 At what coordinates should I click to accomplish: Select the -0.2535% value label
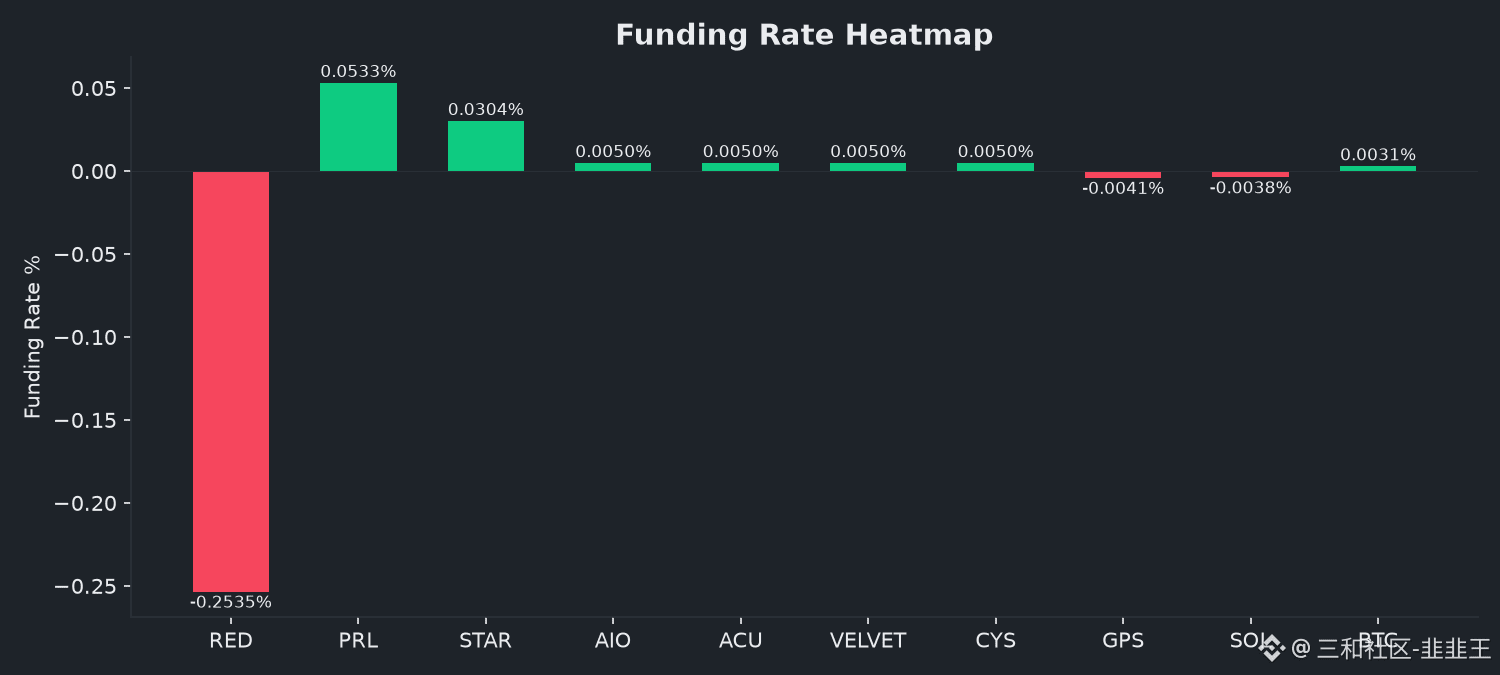pos(231,602)
